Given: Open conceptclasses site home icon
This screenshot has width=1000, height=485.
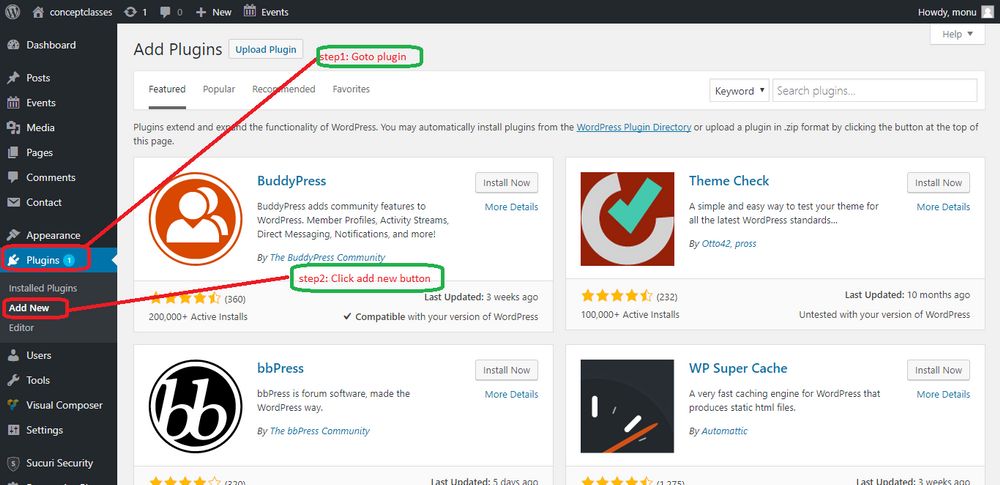Looking at the screenshot, I should (38, 11).
